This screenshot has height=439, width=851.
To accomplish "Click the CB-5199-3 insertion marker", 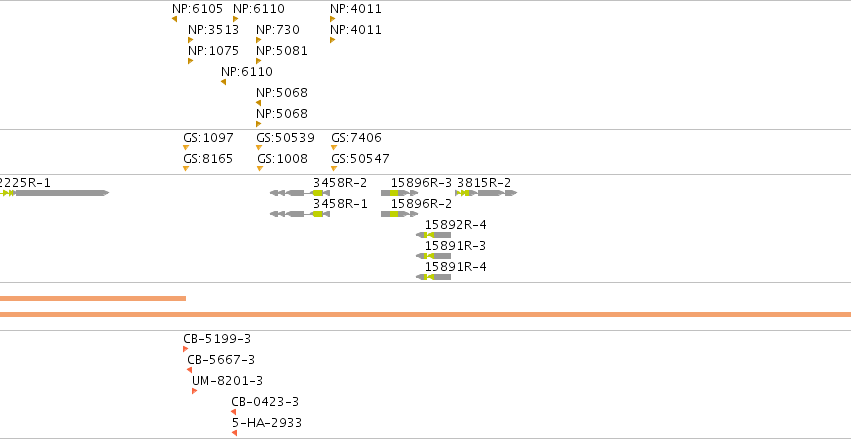I will point(186,349).
